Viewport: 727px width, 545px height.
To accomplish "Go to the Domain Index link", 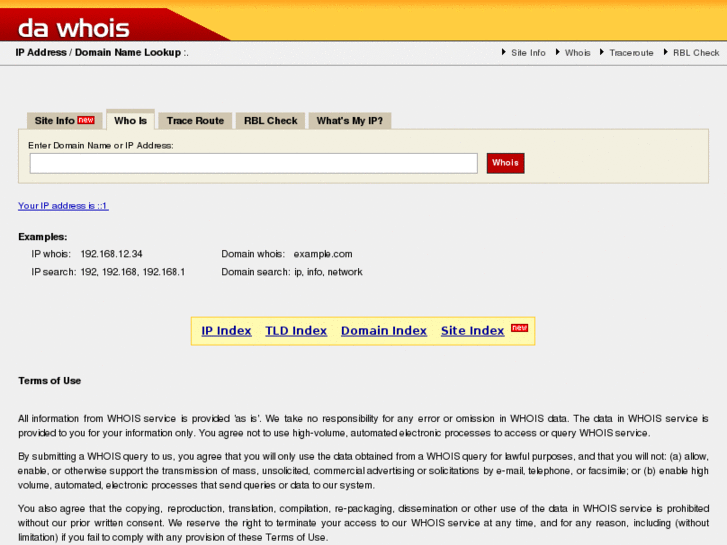I will tap(384, 331).
